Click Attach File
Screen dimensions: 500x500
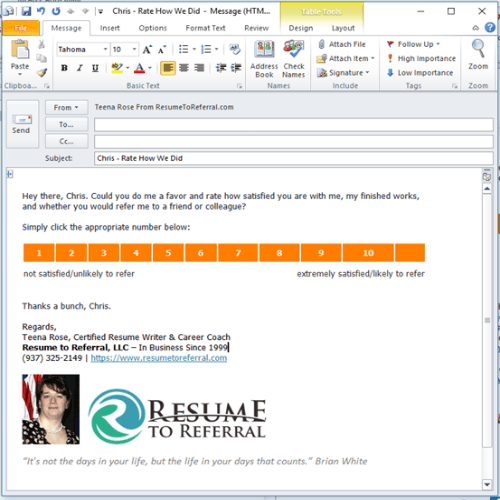click(342, 44)
